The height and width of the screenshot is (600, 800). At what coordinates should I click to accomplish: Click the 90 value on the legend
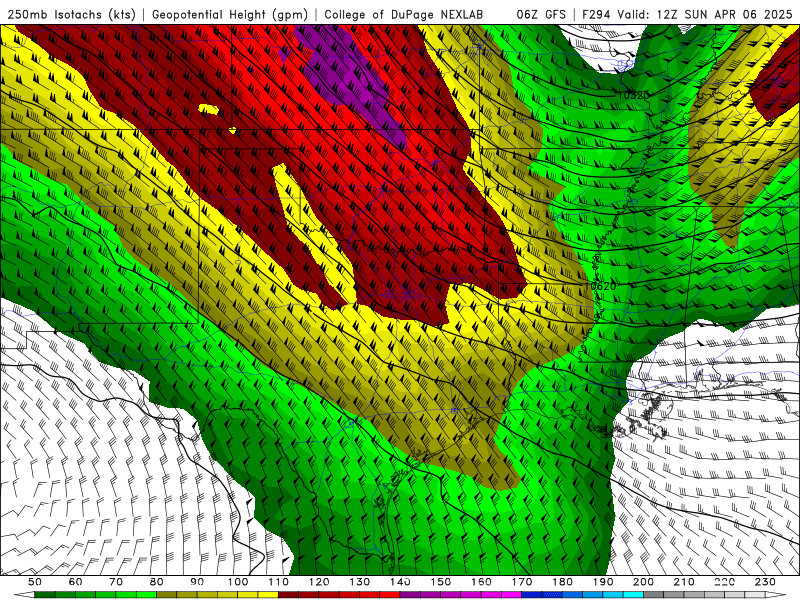click(x=197, y=582)
